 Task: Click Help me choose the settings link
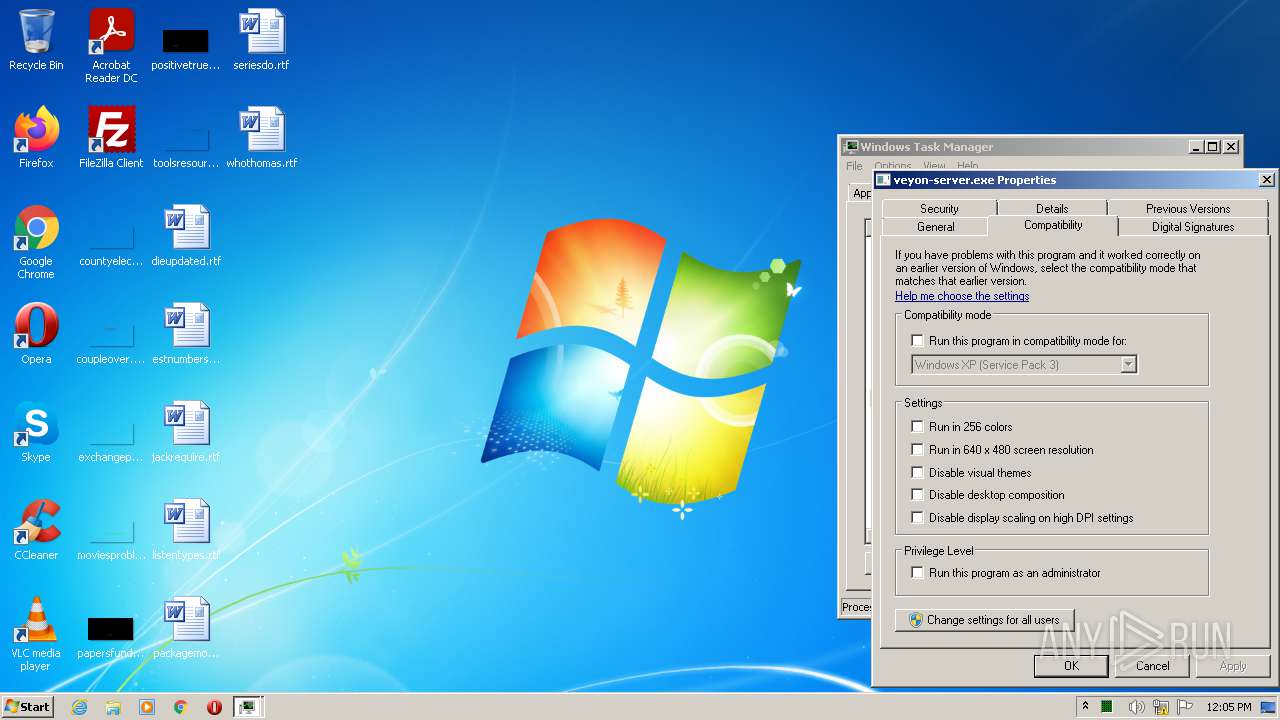pos(962,296)
